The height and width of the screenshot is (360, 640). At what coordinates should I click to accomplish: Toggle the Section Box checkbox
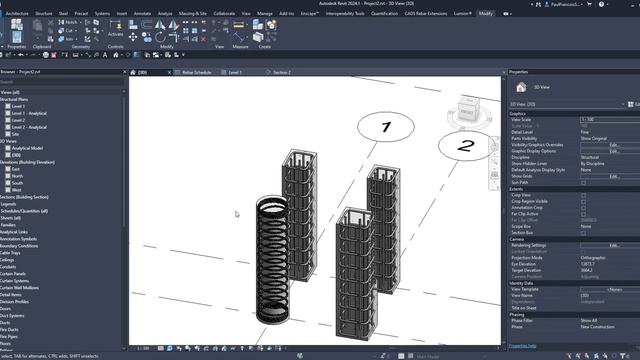click(583, 233)
